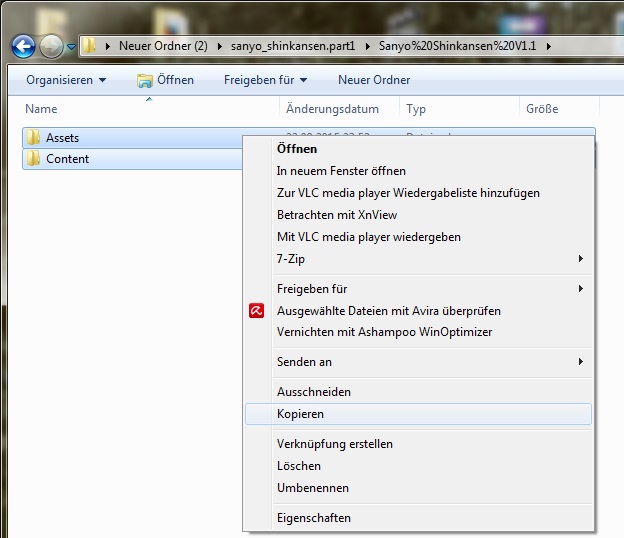The image size is (624, 538).
Task: Expand arrow after sanyo_shinkansen.part1
Action: pos(367,46)
